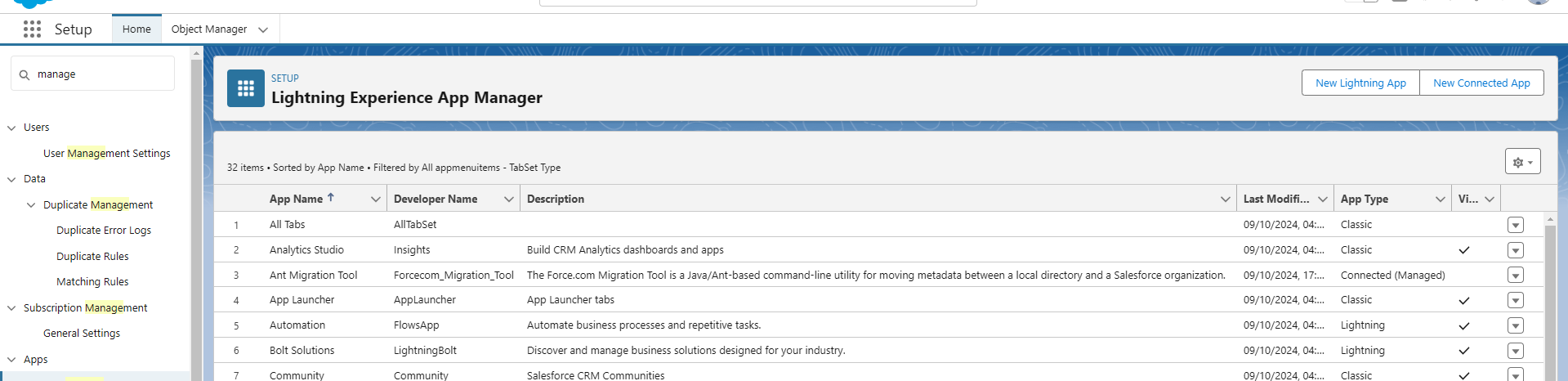Click the list view settings gear icon
This screenshot has height=381, width=1568.
(1522, 162)
